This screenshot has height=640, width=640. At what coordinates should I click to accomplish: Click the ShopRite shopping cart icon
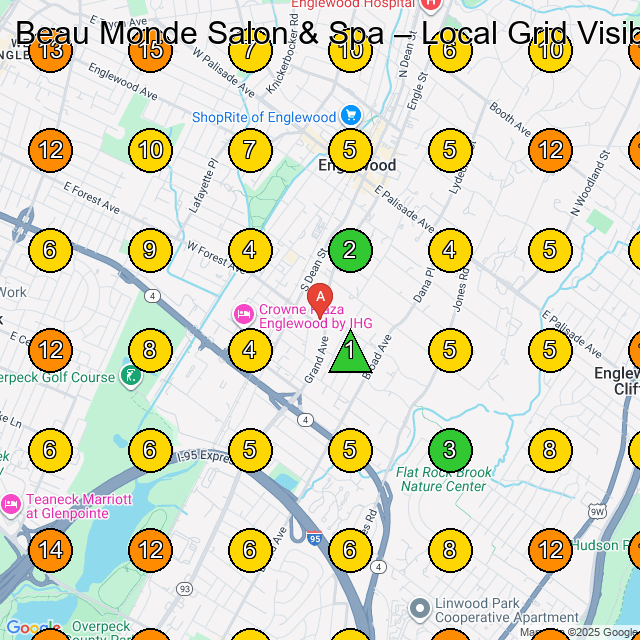[x=351, y=116]
